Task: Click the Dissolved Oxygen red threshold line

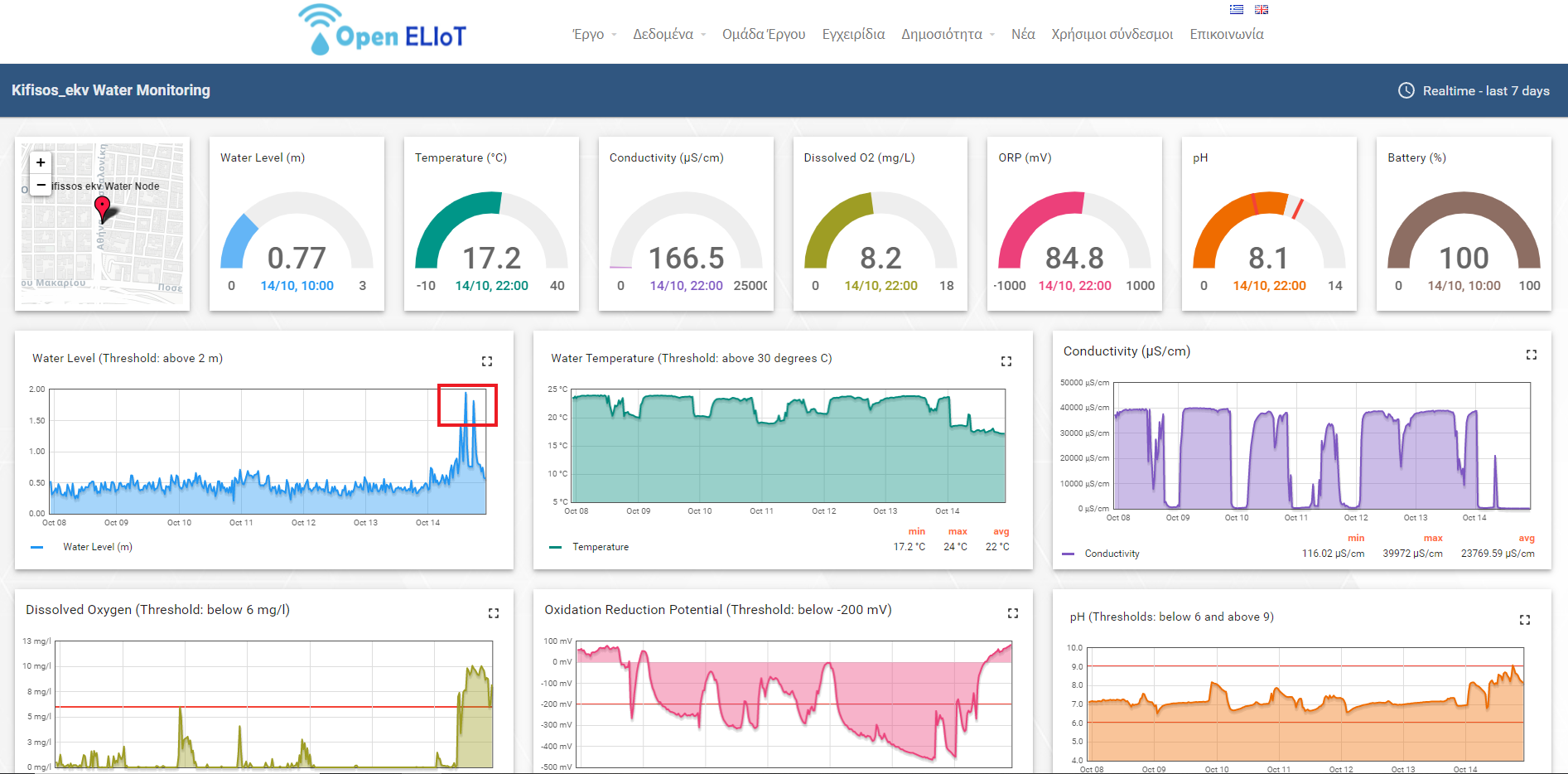Action: 273,707
